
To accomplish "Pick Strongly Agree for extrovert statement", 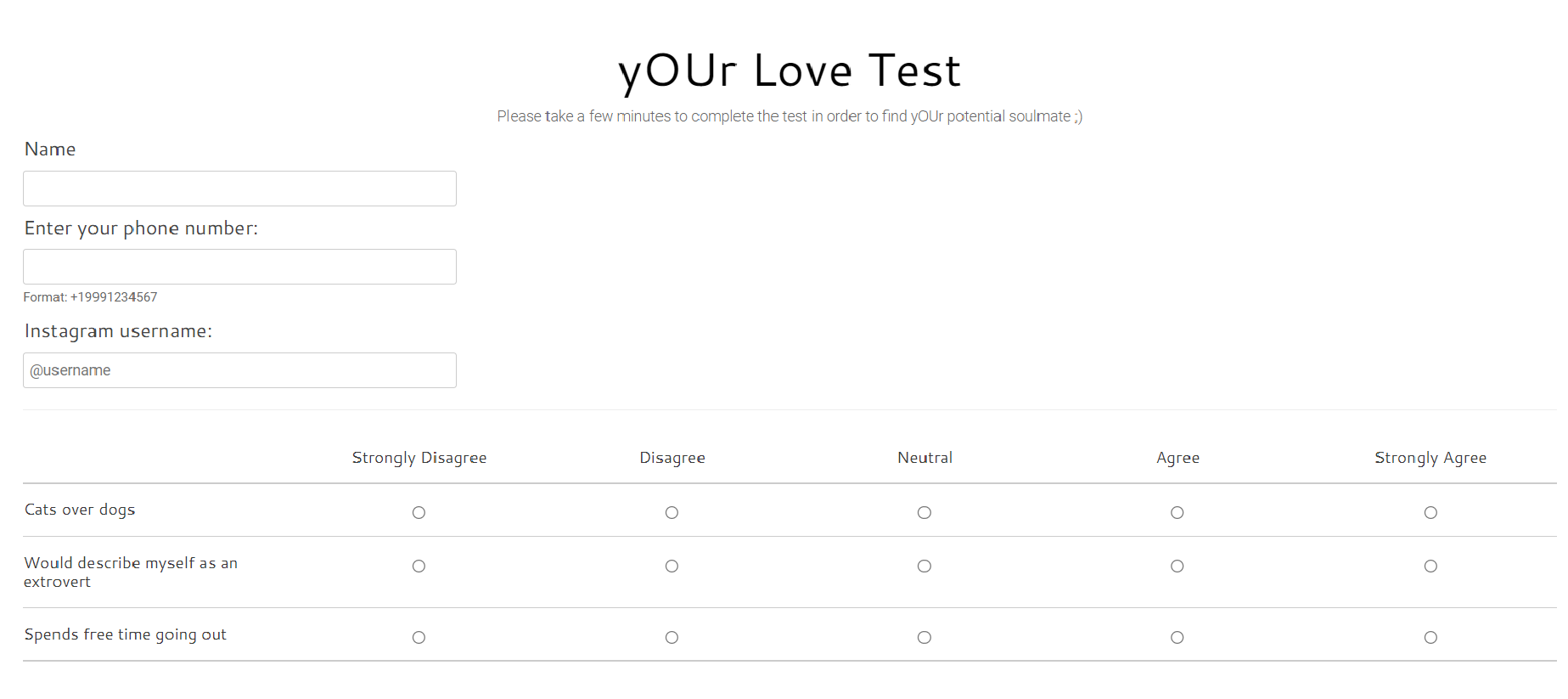I will click(x=1430, y=567).
